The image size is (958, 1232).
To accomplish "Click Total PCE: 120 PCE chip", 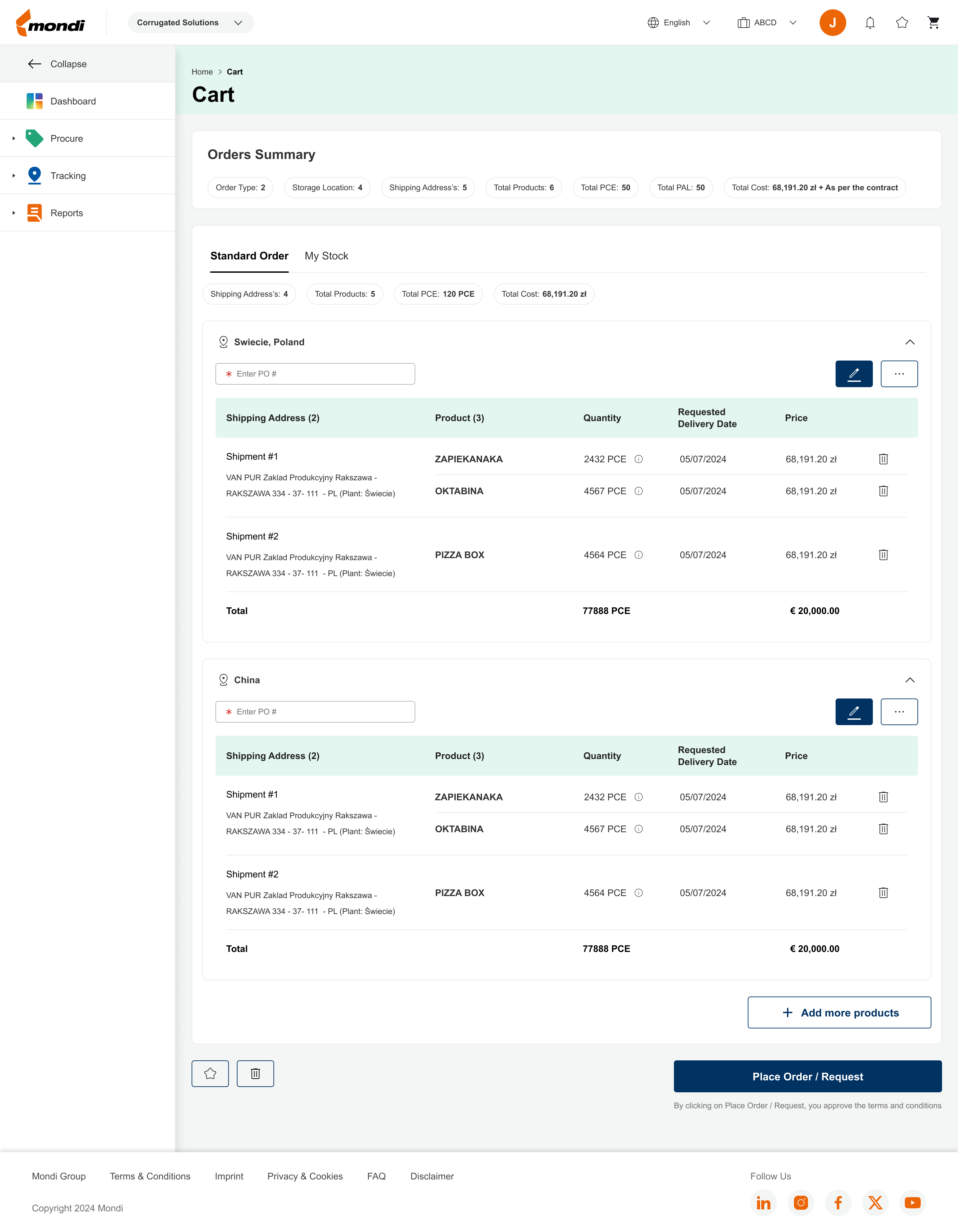I will pos(438,294).
